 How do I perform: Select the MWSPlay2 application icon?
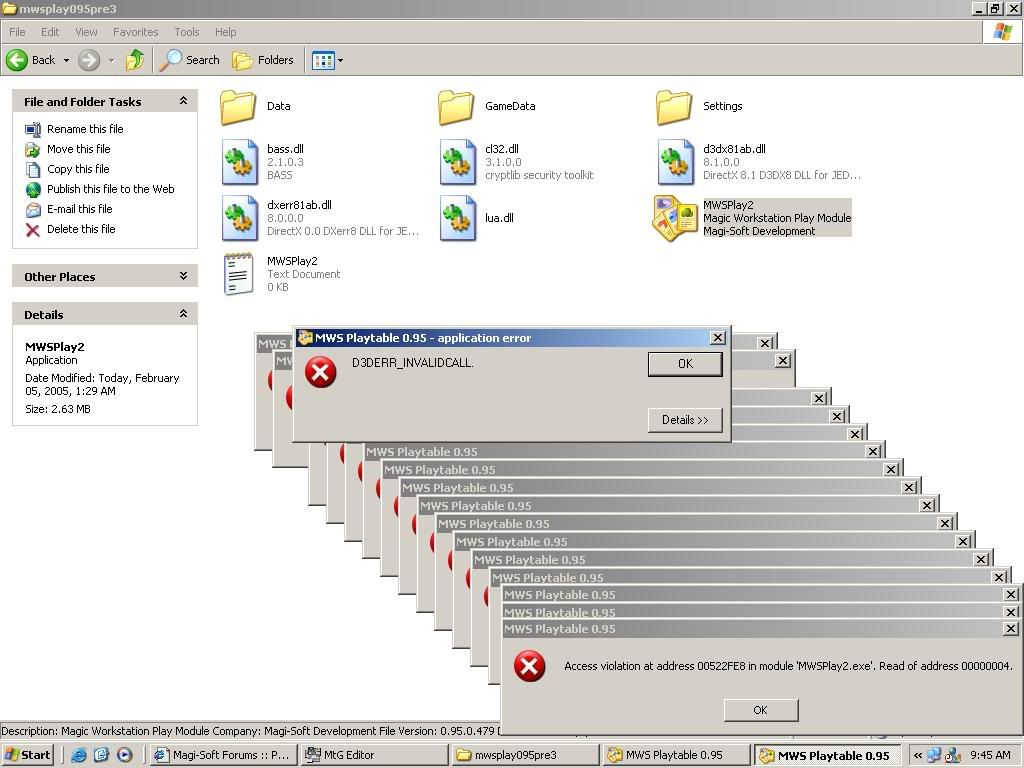(675, 218)
